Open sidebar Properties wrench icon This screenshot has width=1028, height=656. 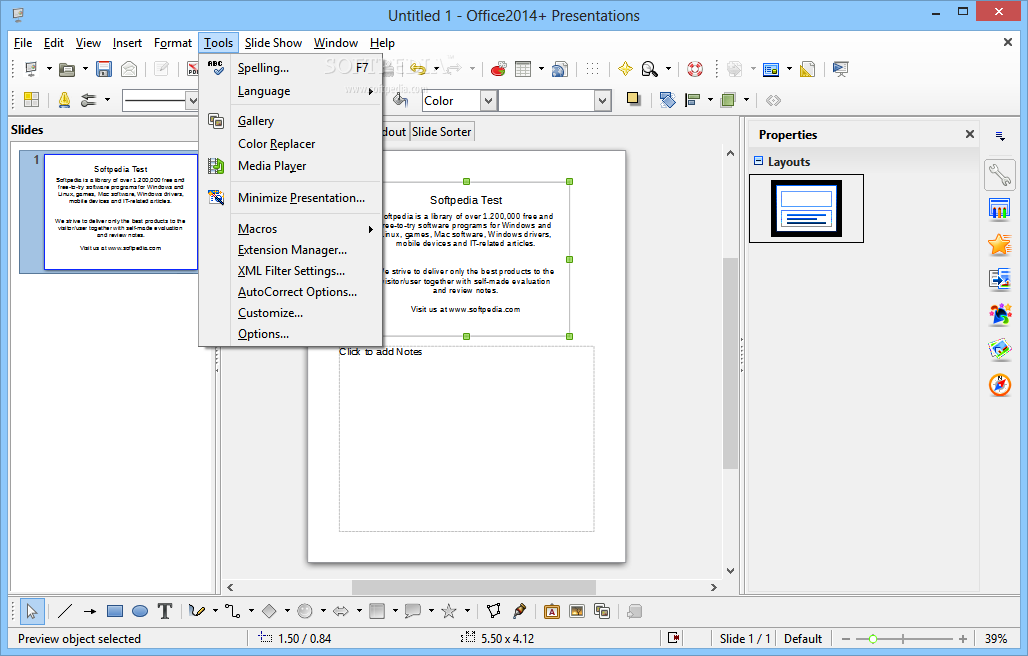point(1000,175)
